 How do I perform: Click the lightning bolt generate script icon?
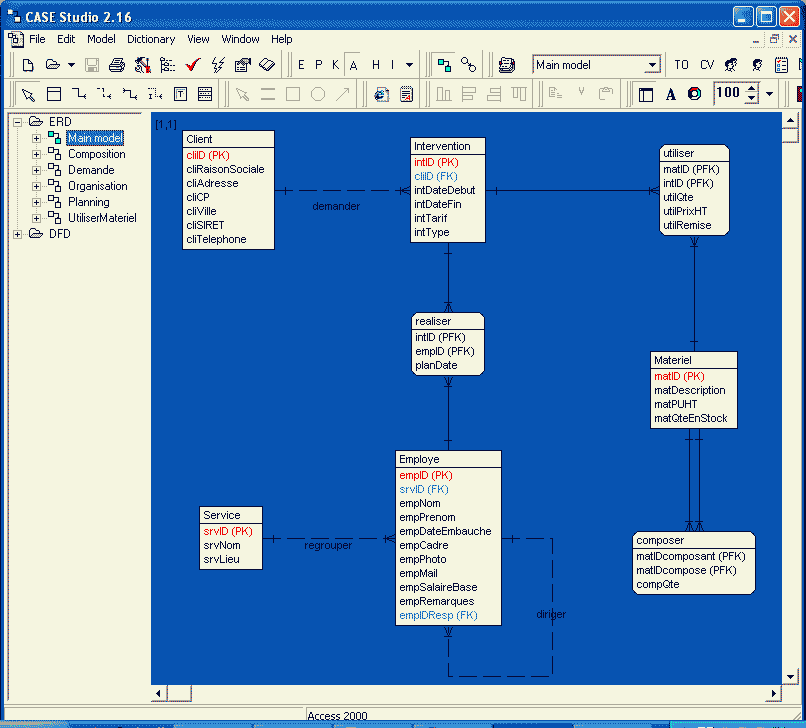click(x=217, y=65)
